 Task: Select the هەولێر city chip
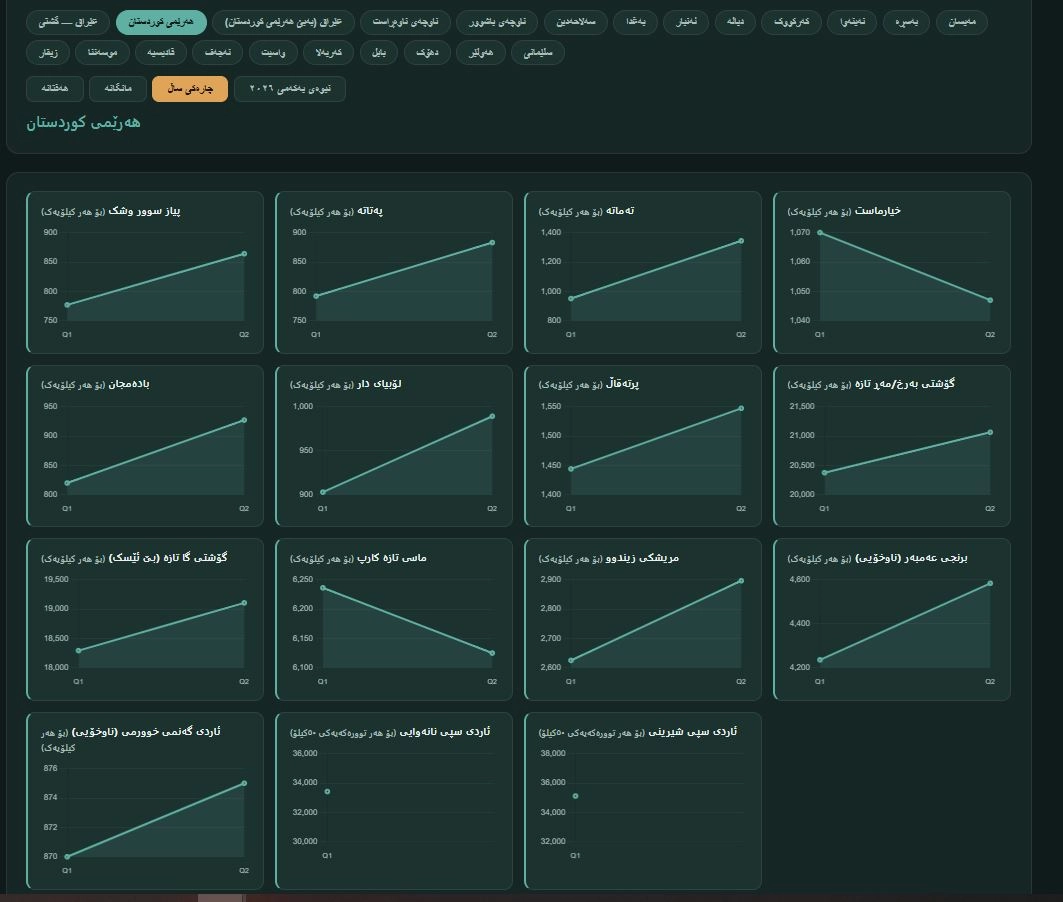click(x=481, y=53)
